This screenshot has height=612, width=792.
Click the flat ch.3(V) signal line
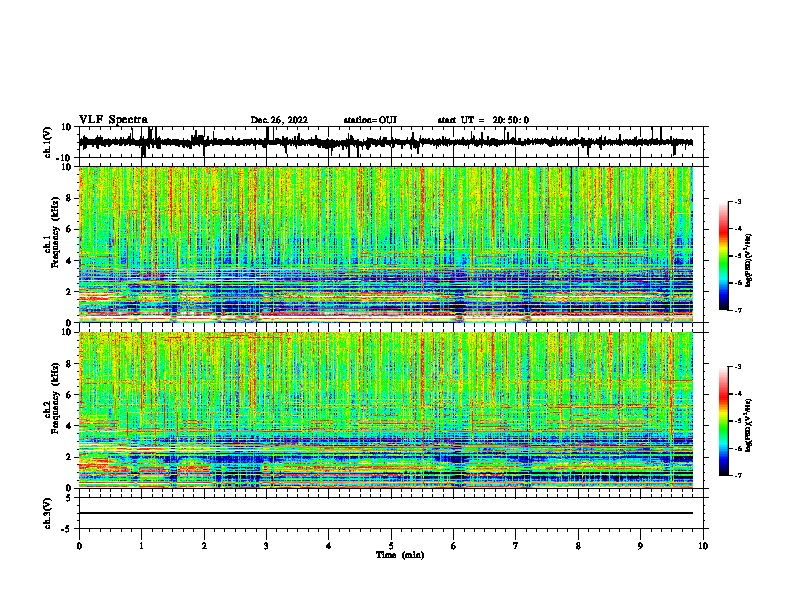[385, 513]
